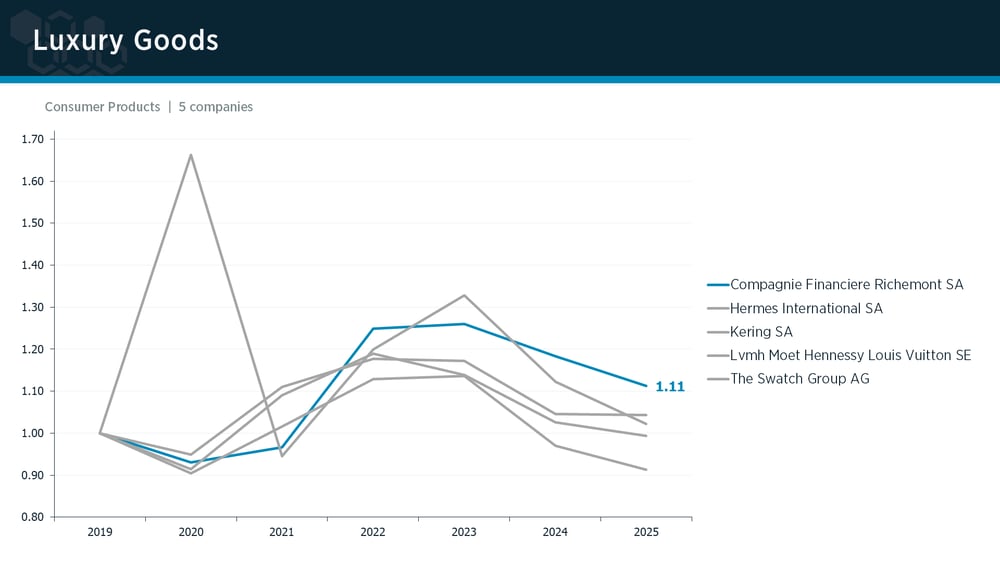The image size is (1000, 562).
Task: Click the 1.50 y-axis value
Action: (33, 223)
